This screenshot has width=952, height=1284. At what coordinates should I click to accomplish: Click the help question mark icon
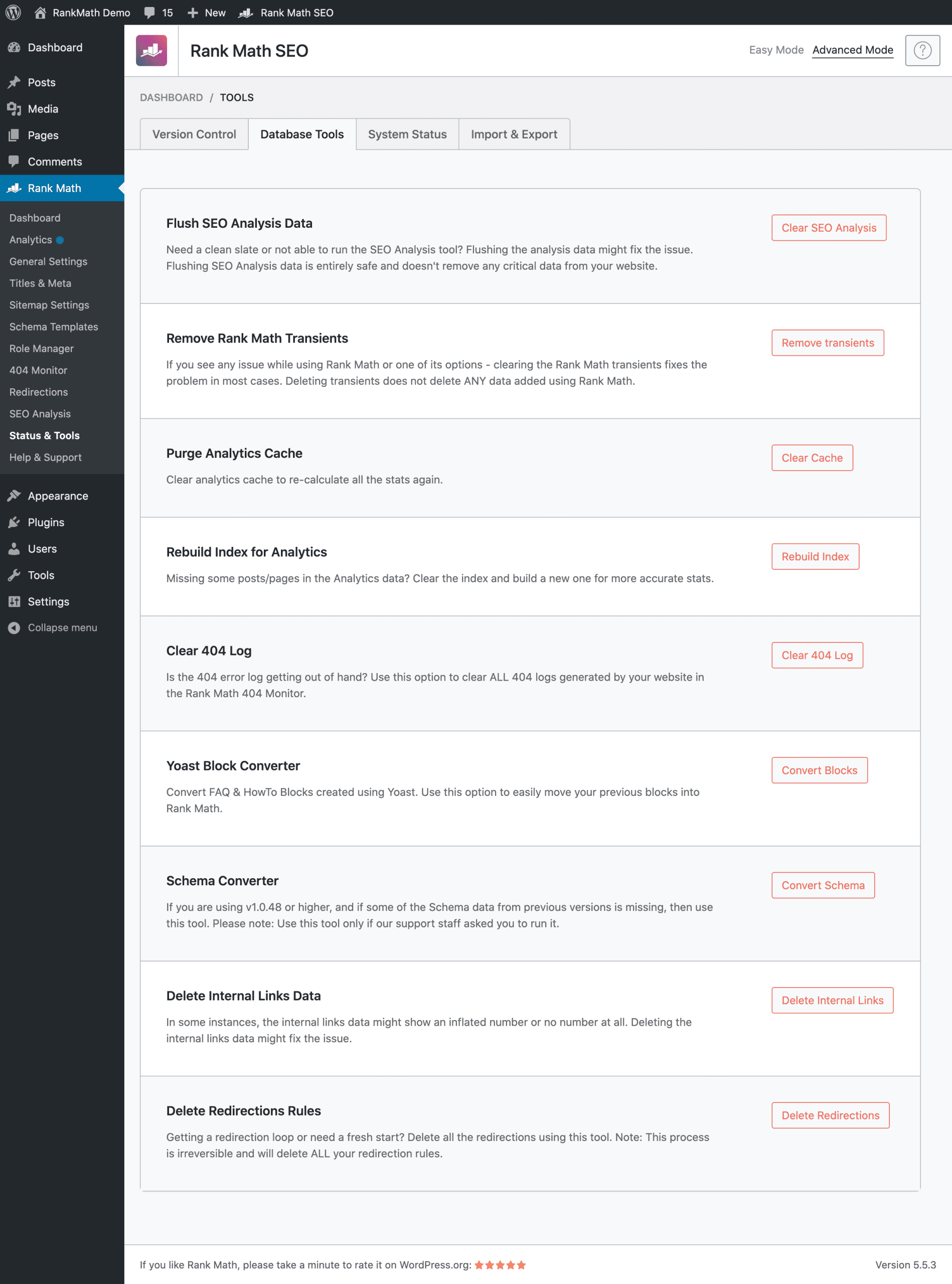coord(922,50)
